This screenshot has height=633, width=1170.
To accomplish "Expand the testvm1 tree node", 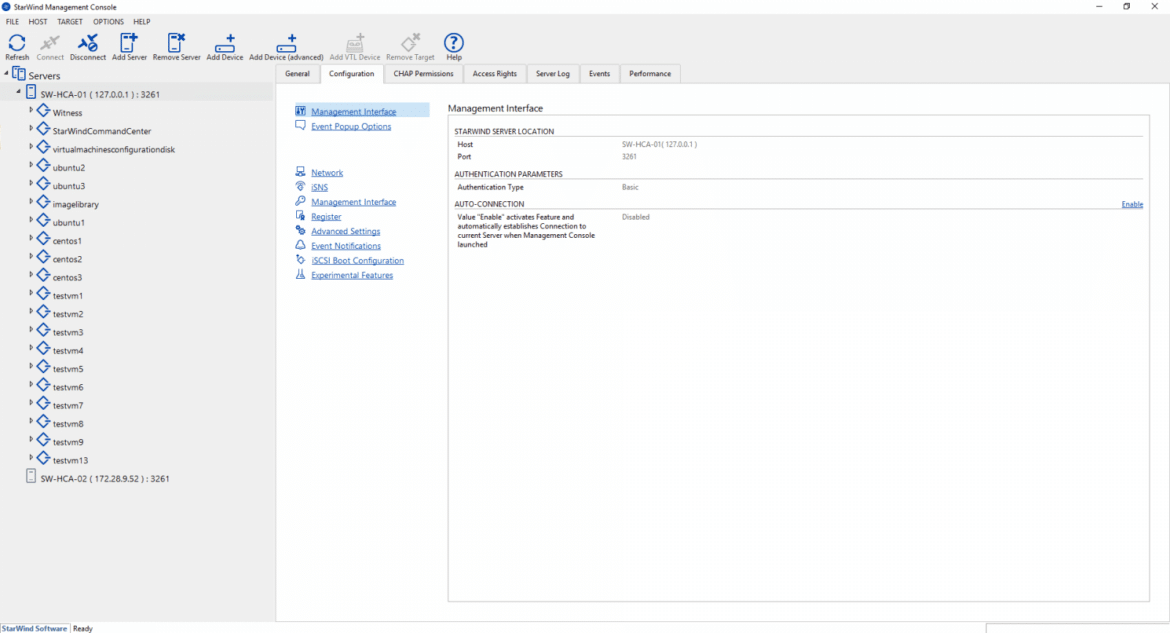I will [x=31, y=293].
